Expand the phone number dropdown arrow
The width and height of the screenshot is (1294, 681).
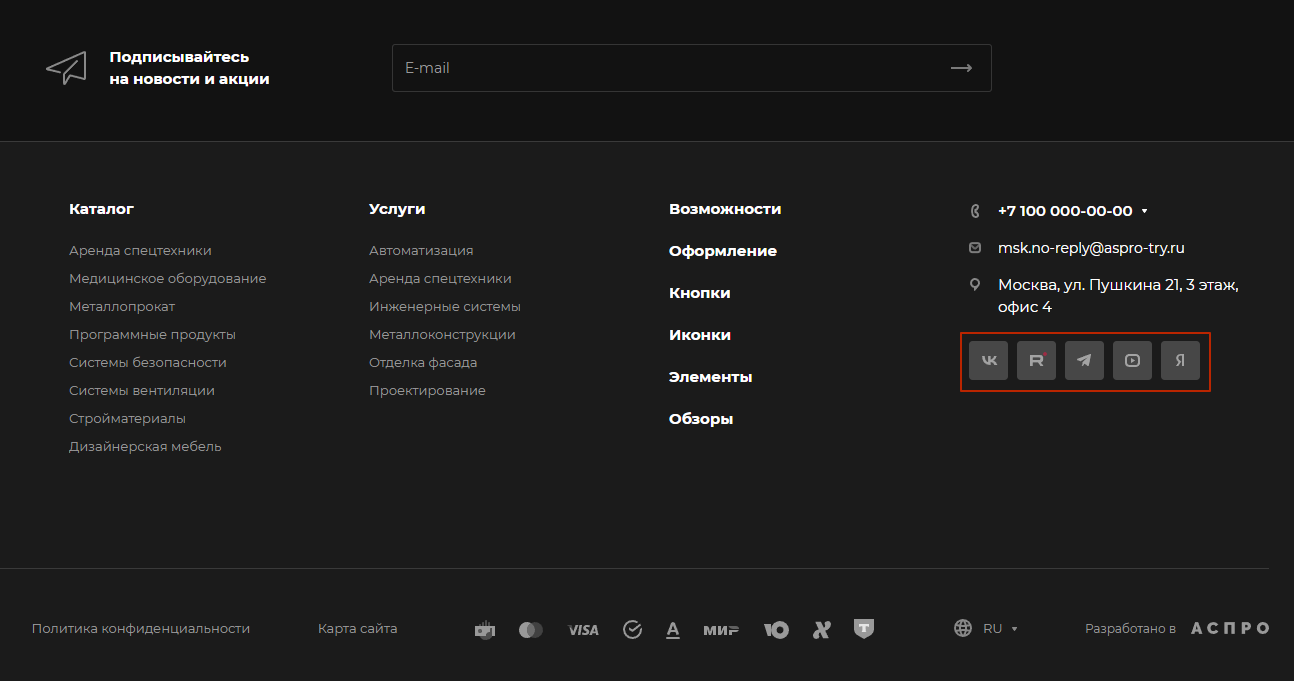pyautogui.click(x=1144, y=211)
